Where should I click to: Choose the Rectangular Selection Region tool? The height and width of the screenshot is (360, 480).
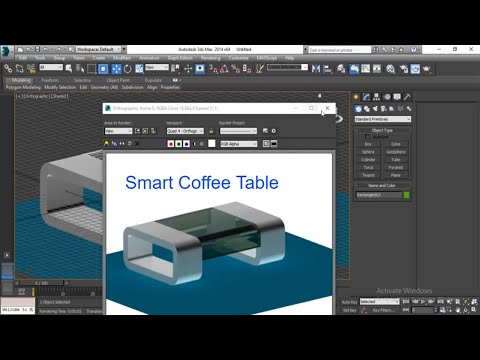pos(92,69)
